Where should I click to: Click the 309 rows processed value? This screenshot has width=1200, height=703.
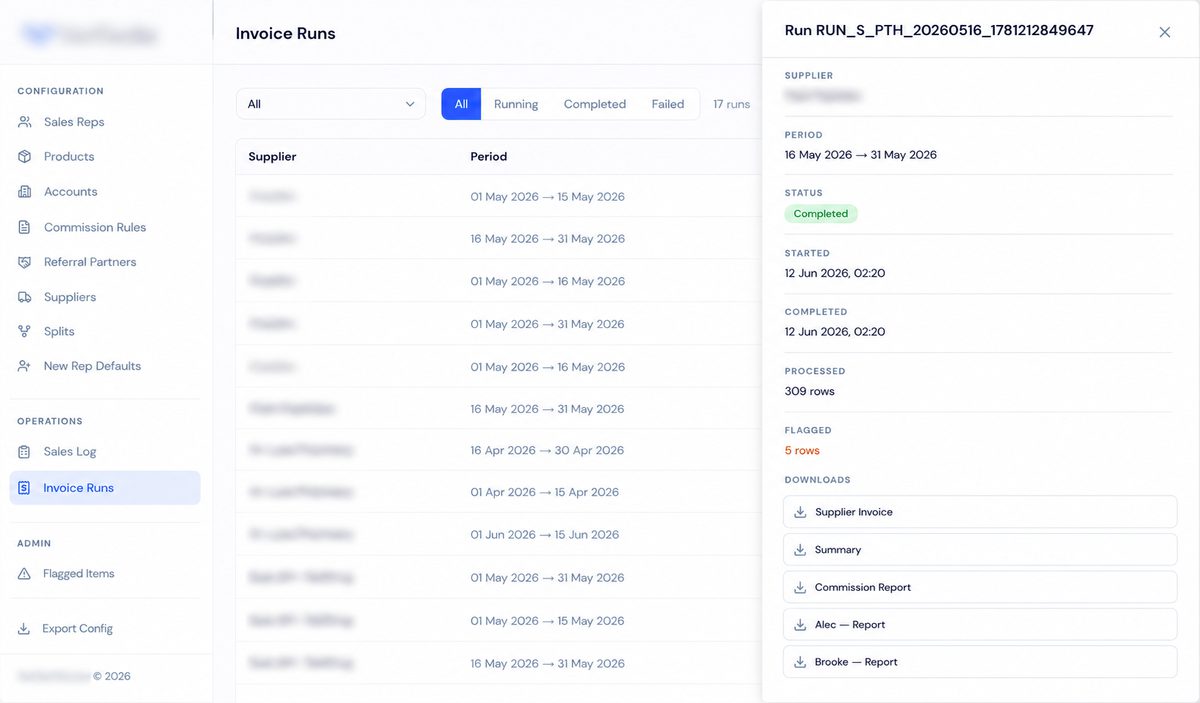810,392
